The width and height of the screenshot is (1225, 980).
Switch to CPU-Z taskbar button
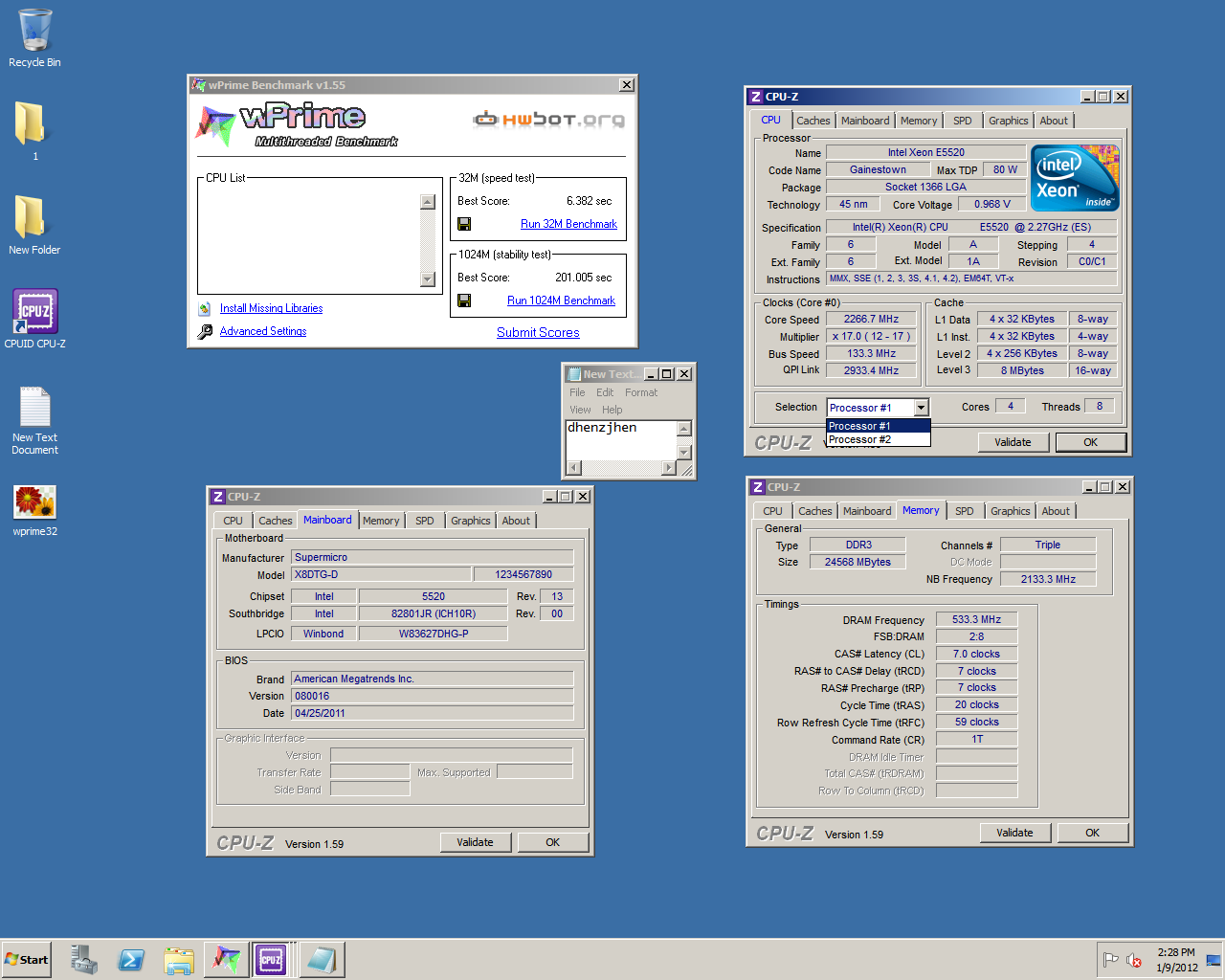coord(272,960)
